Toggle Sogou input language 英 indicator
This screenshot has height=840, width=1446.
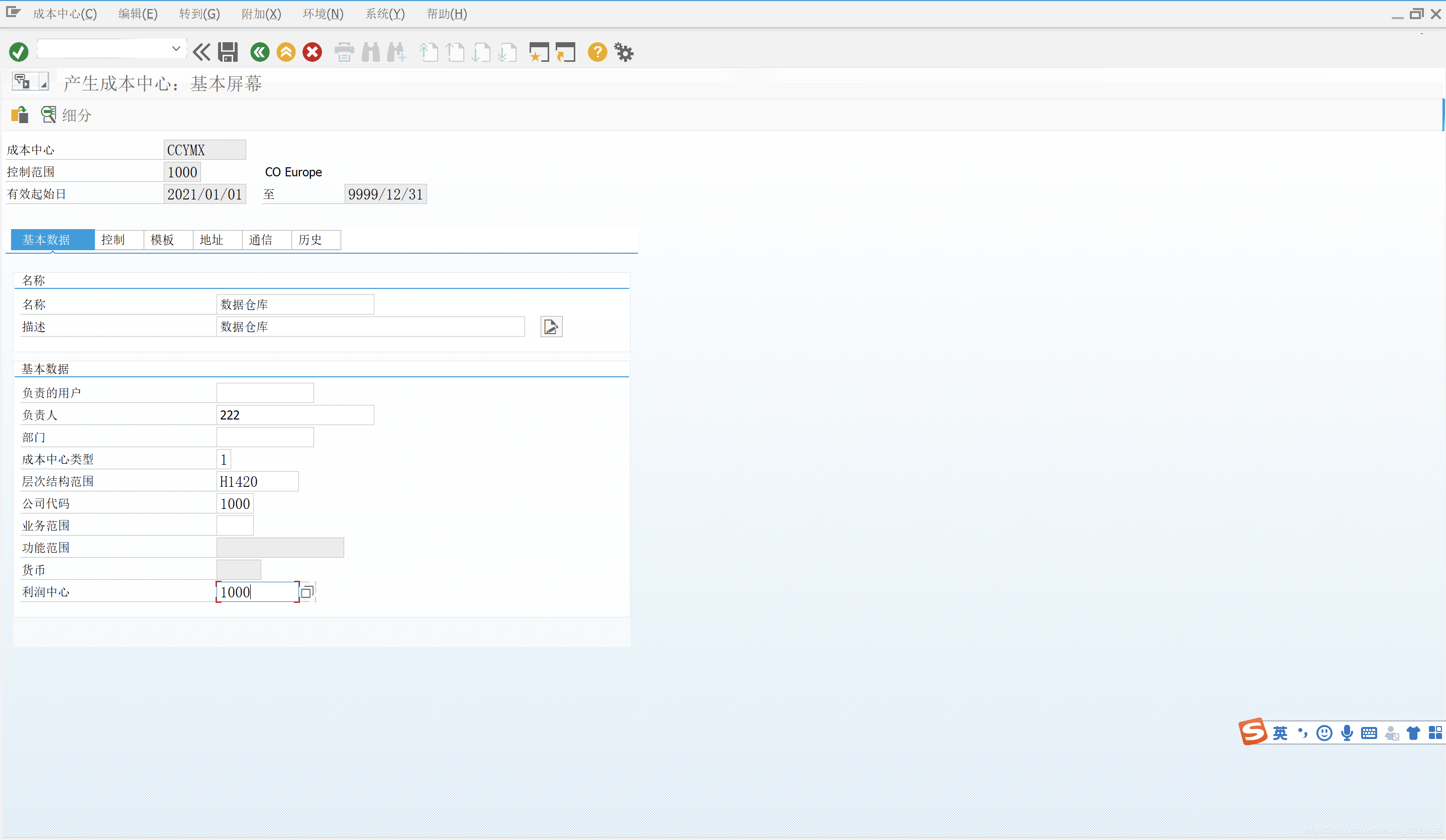click(x=1280, y=732)
